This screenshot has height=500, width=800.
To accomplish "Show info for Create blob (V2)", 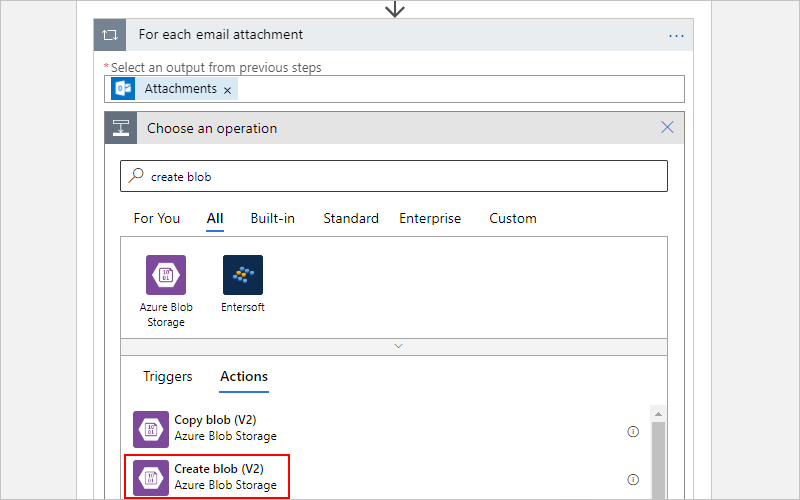I will point(633,480).
